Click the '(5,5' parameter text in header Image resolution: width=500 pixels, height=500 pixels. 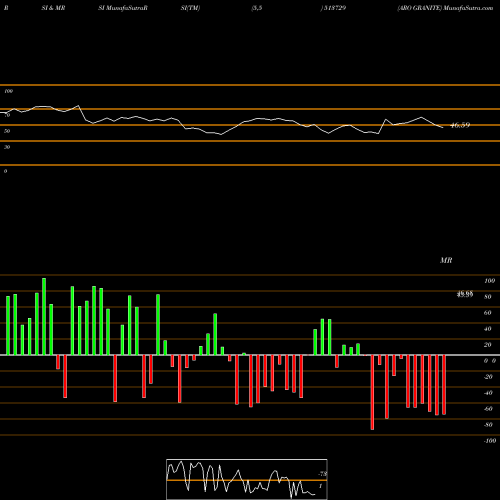click(x=257, y=8)
